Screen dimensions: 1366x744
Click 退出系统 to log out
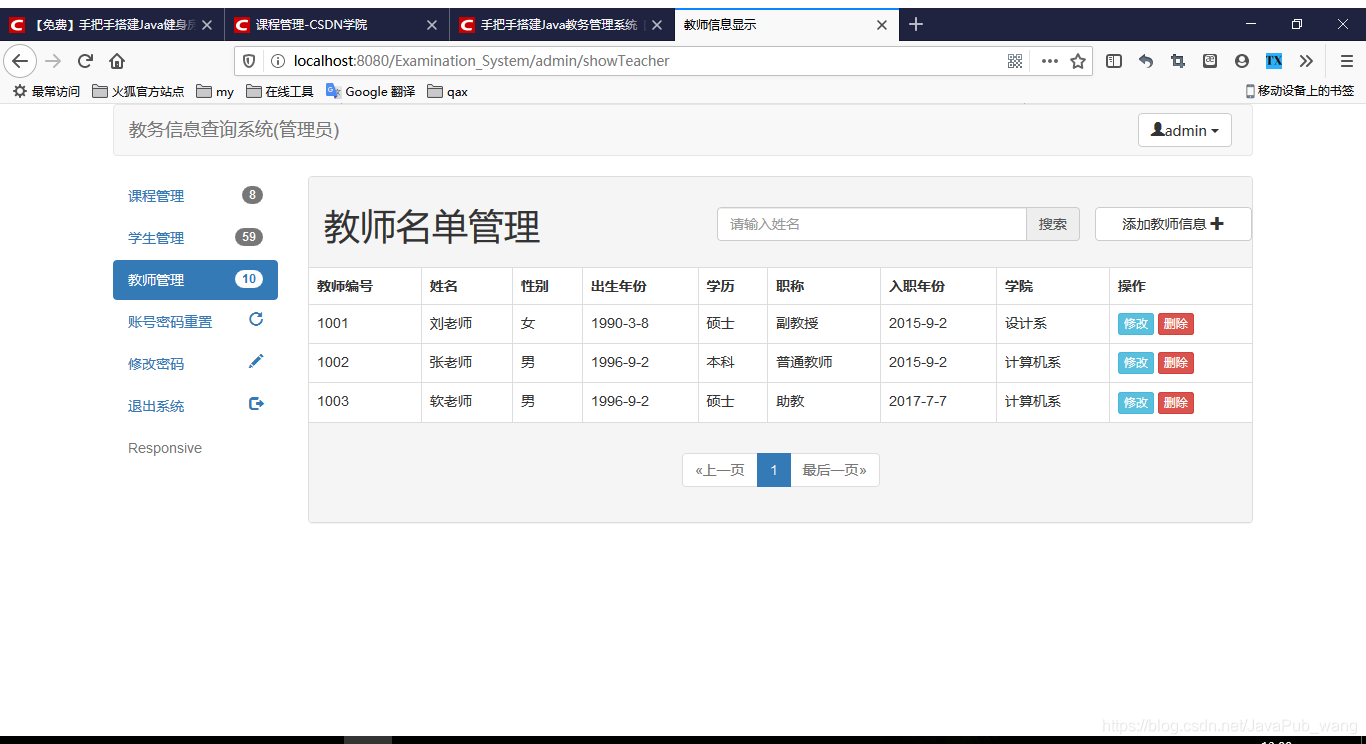coord(195,406)
